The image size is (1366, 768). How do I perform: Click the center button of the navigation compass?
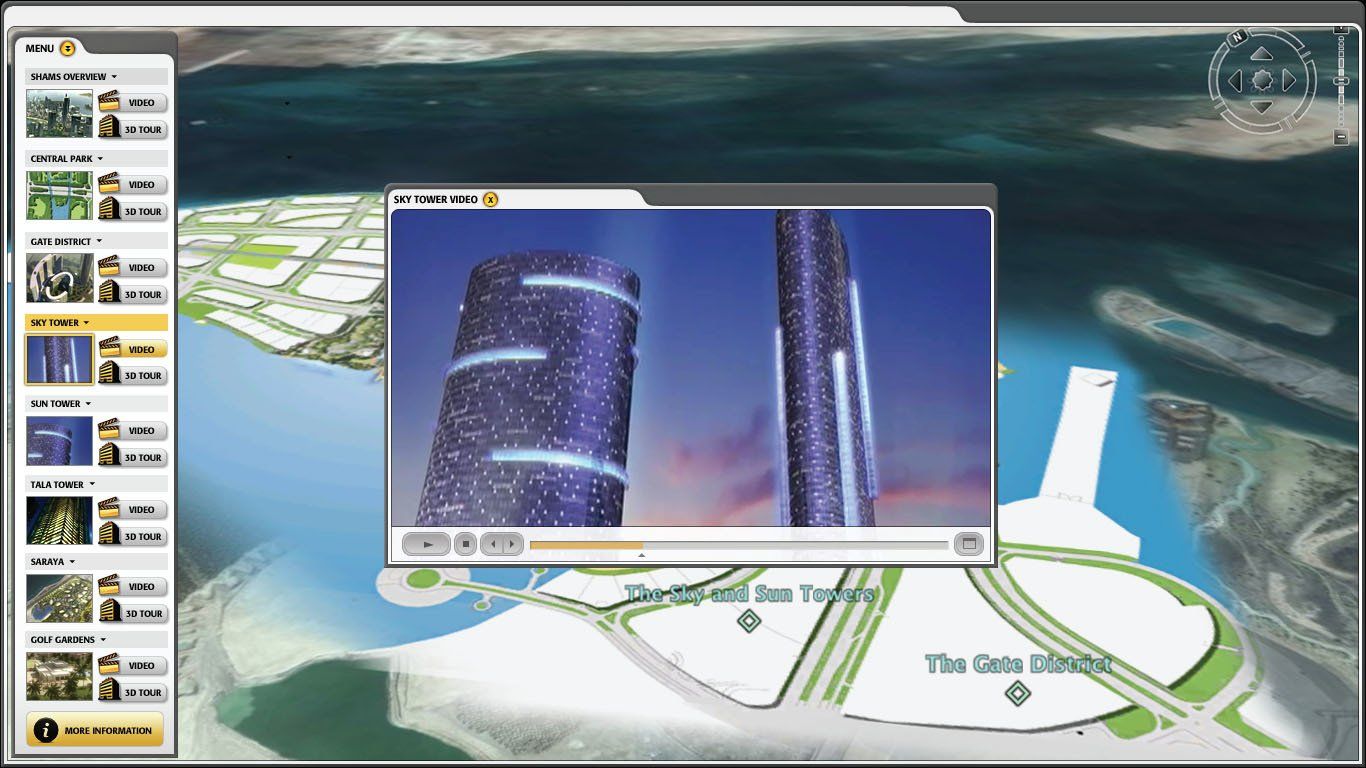pos(1262,80)
